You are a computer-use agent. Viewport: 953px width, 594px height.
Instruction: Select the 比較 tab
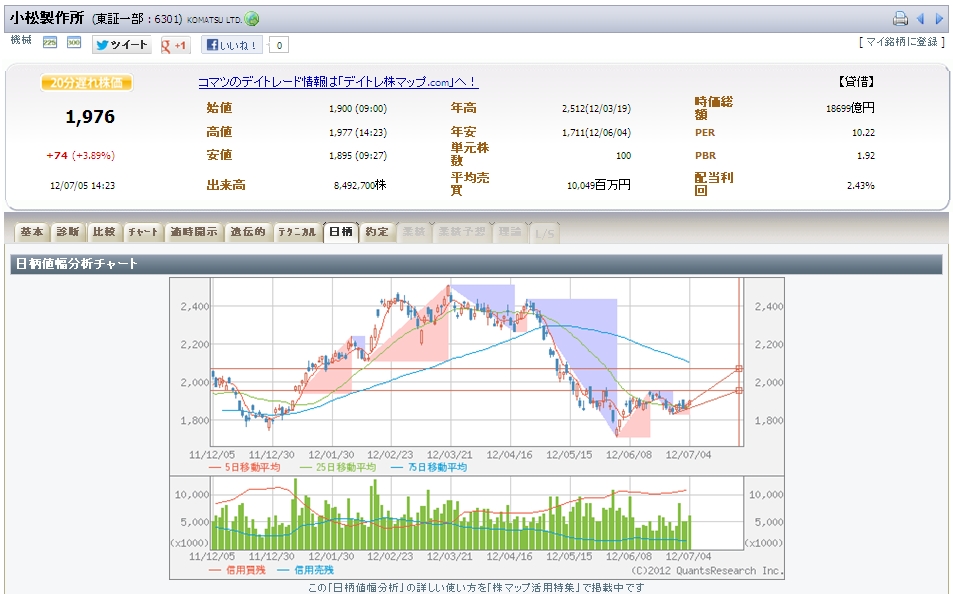click(x=103, y=232)
